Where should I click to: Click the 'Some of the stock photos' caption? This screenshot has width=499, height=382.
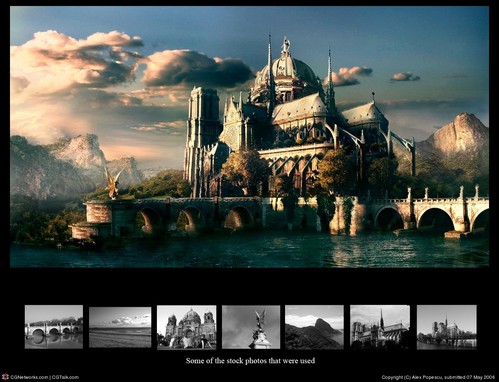coord(250,361)
